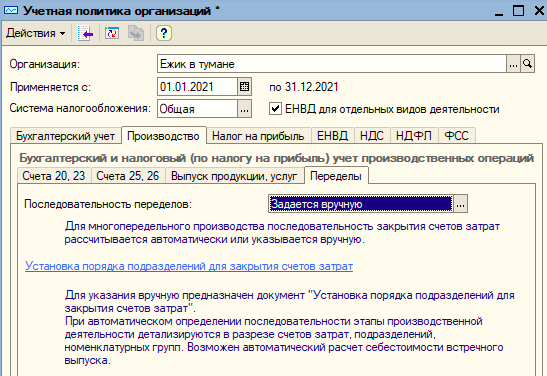Open help via the question mark icon
The width and height of the screenshot is (547, 376).
pos(164,33)
